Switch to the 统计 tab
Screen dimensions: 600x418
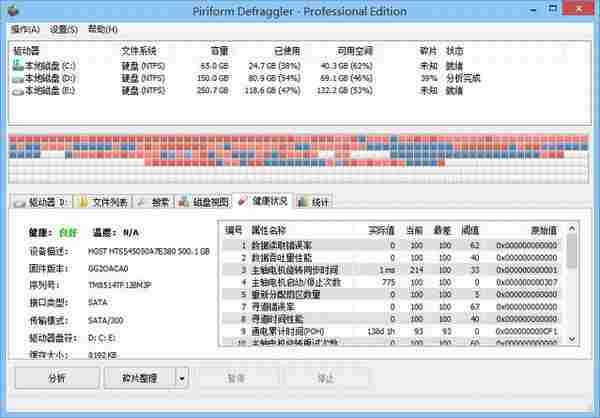[x=313, y=202]
